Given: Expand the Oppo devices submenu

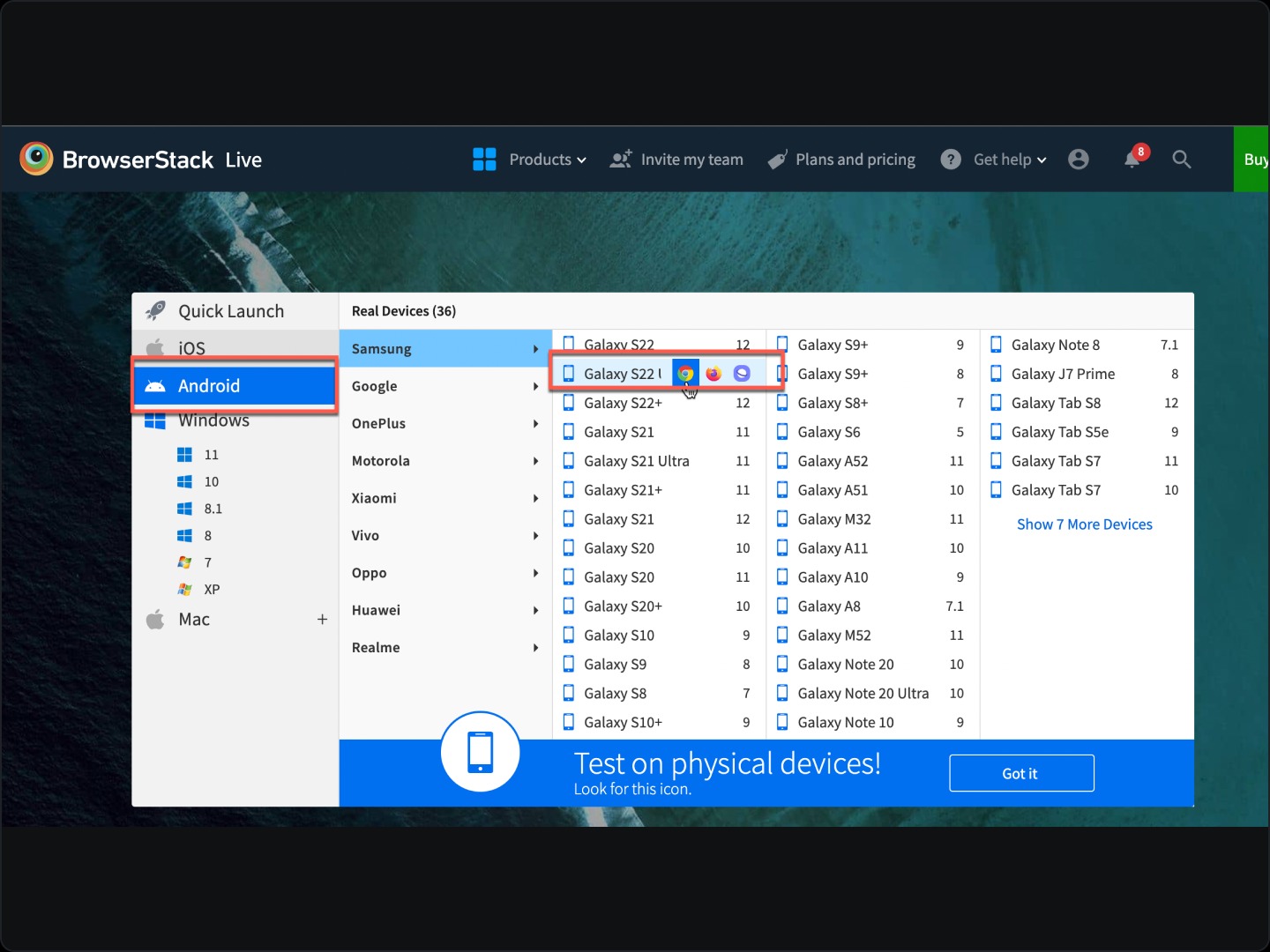Looking at the screenshot, I should [x=445, y=573].
